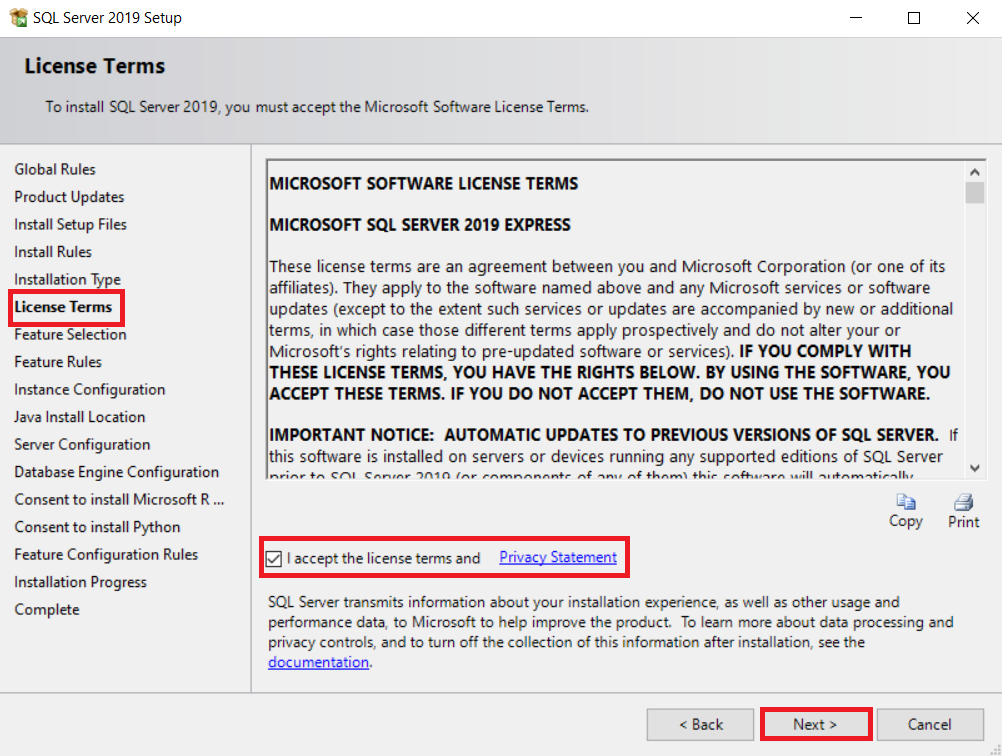The height and width of the screenshot is (756, 1002).
Task: Select Java Install Location step
Action: coord(80,417)
